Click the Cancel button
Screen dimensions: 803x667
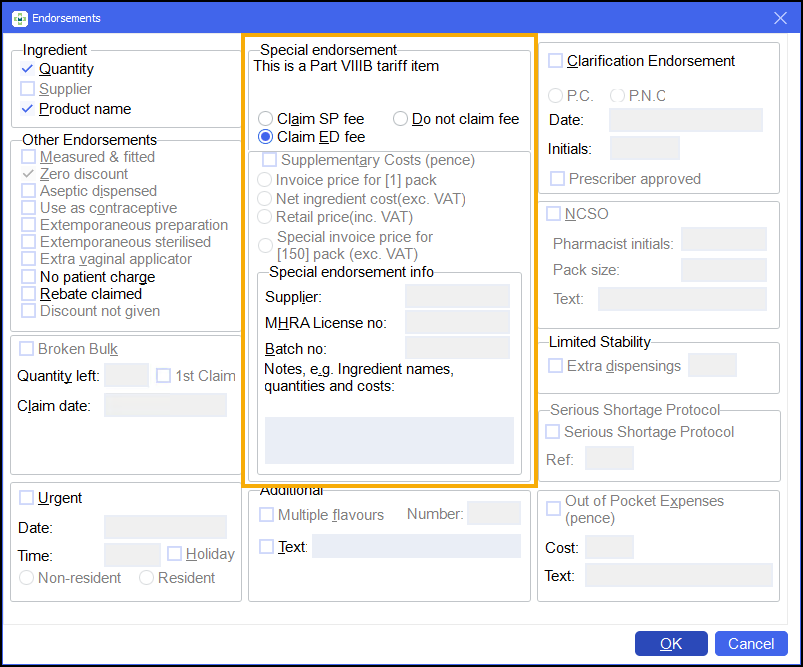(x=751, y=644)
